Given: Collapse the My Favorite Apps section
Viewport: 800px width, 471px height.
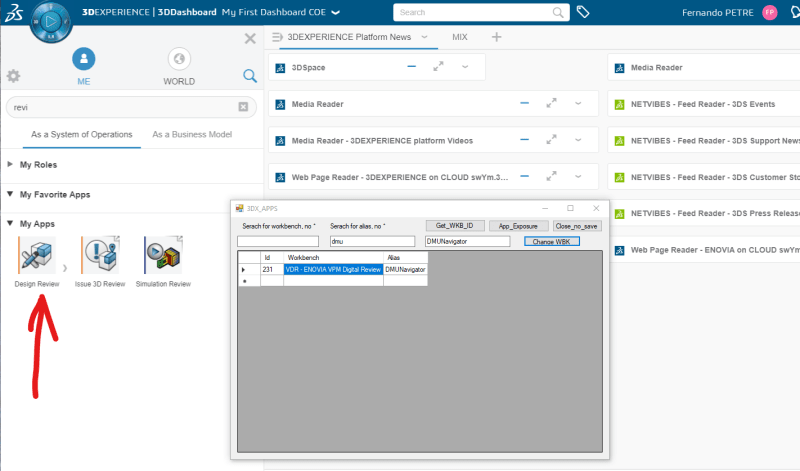Looking at the screenshot, I should (10, 194).
